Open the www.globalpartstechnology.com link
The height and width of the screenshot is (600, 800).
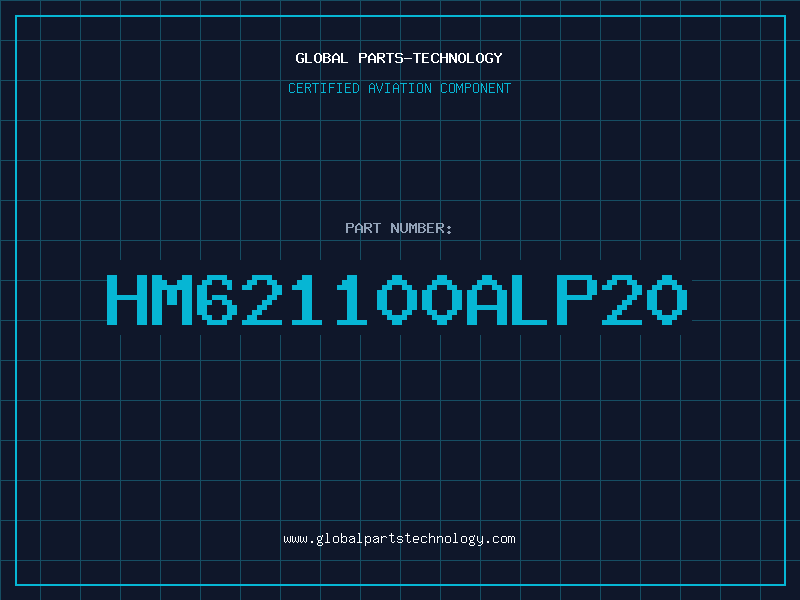pos(399,539)
